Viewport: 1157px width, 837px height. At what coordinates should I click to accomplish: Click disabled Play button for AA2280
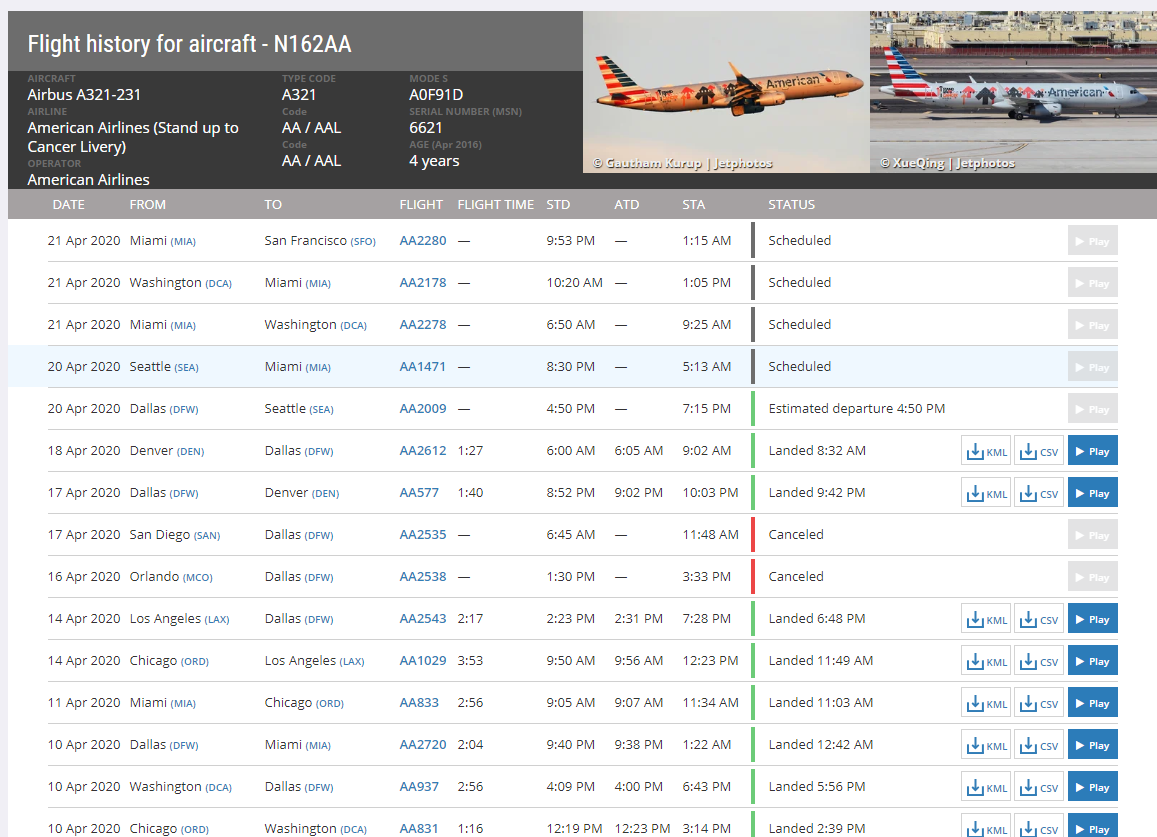coord(1093,241)
